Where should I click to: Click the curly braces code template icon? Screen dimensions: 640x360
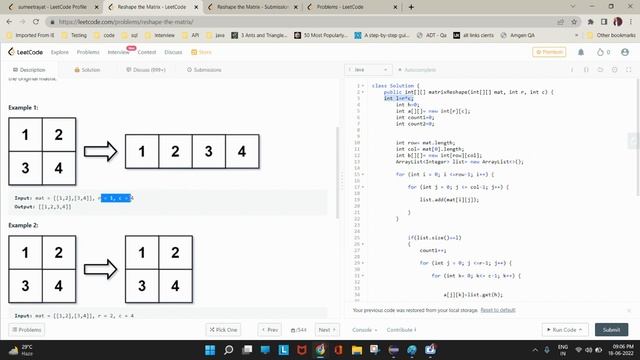586,70
